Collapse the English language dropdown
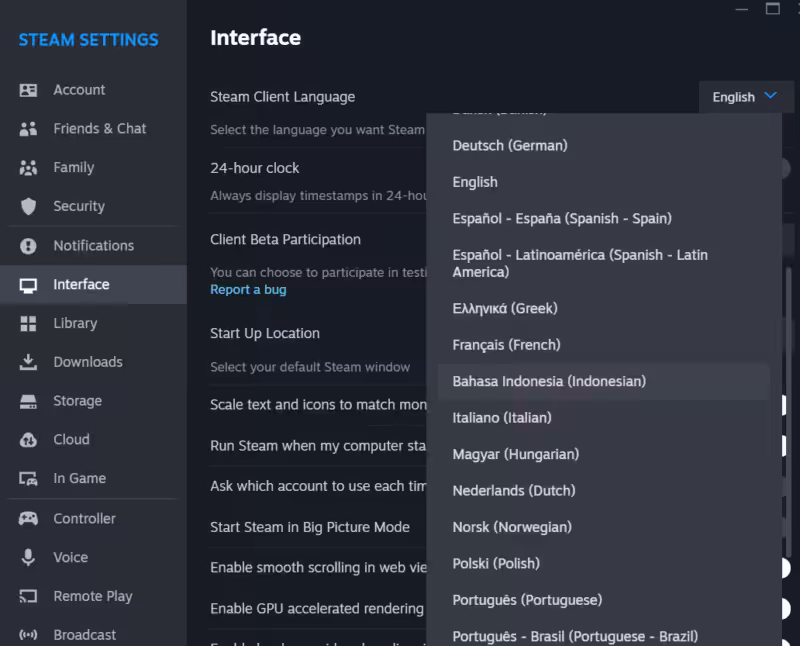 click(x=746, y=97)
